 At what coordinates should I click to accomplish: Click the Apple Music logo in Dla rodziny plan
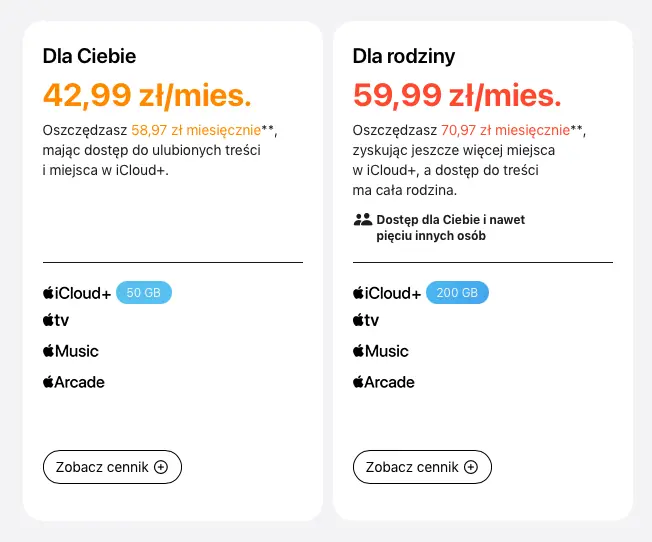(x=381, y=351)
